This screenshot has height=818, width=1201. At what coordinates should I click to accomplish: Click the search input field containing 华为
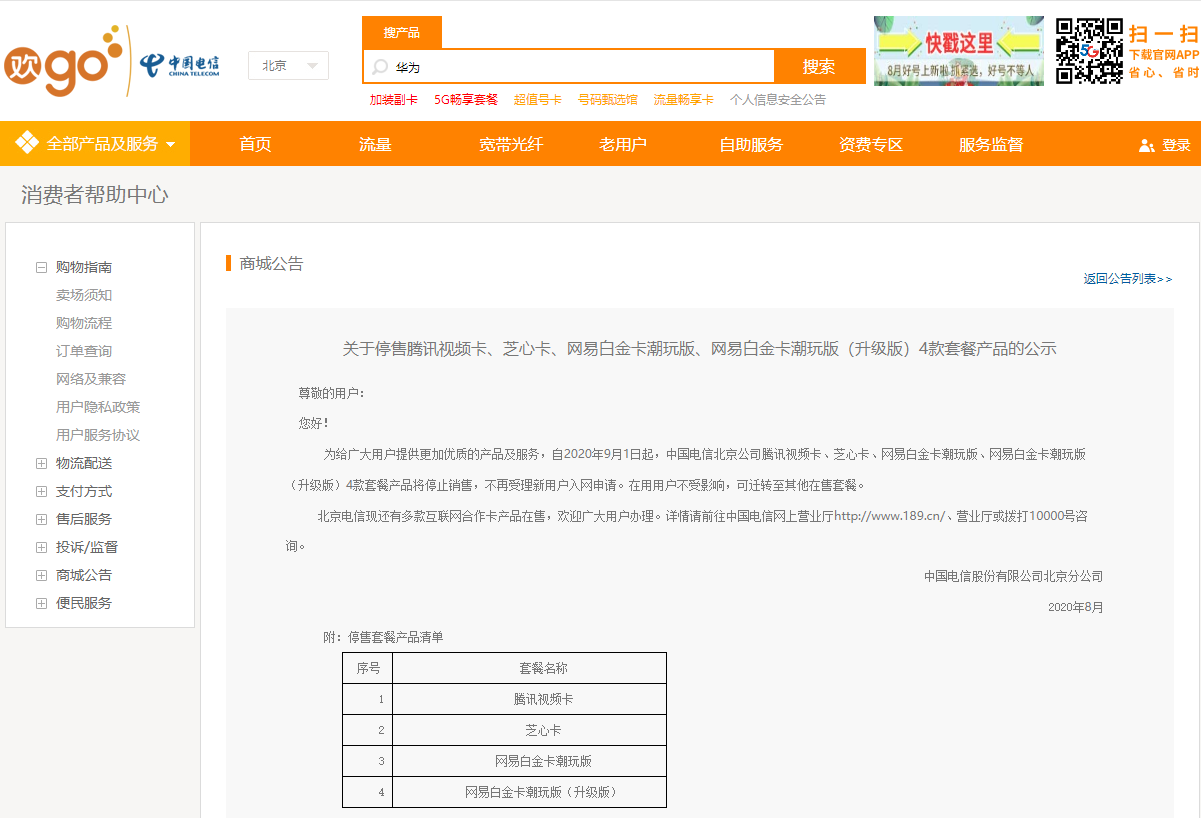(580, 67)
